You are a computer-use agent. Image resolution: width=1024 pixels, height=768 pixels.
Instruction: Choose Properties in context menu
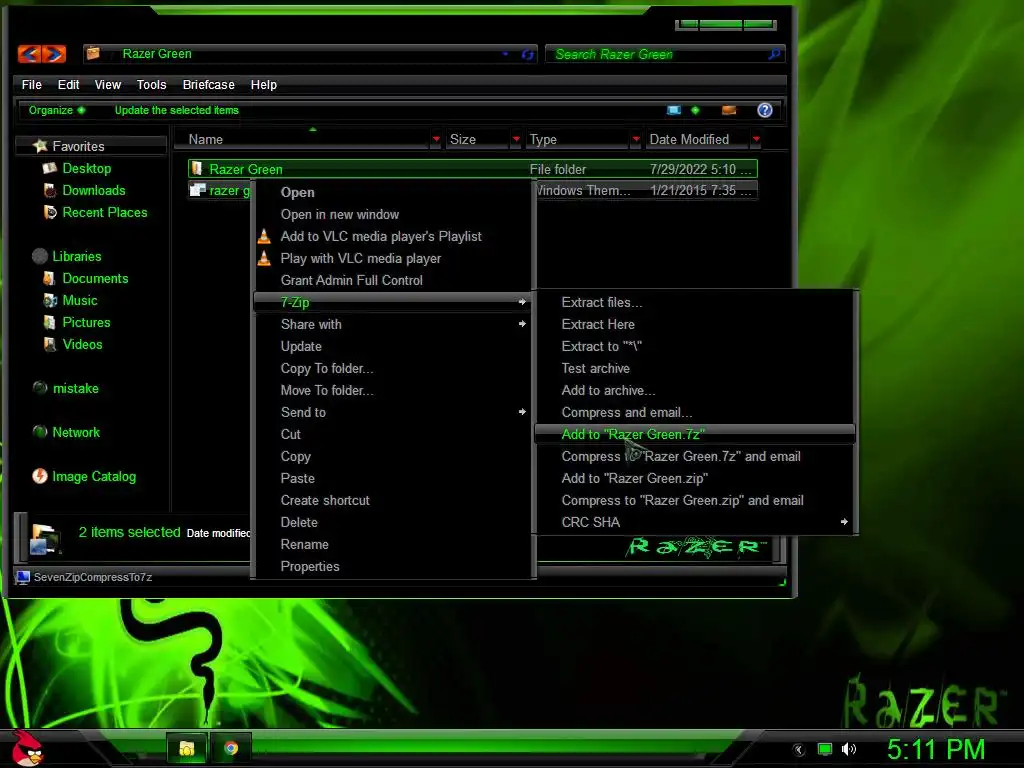pyautogui.click(x=392, y=566)
